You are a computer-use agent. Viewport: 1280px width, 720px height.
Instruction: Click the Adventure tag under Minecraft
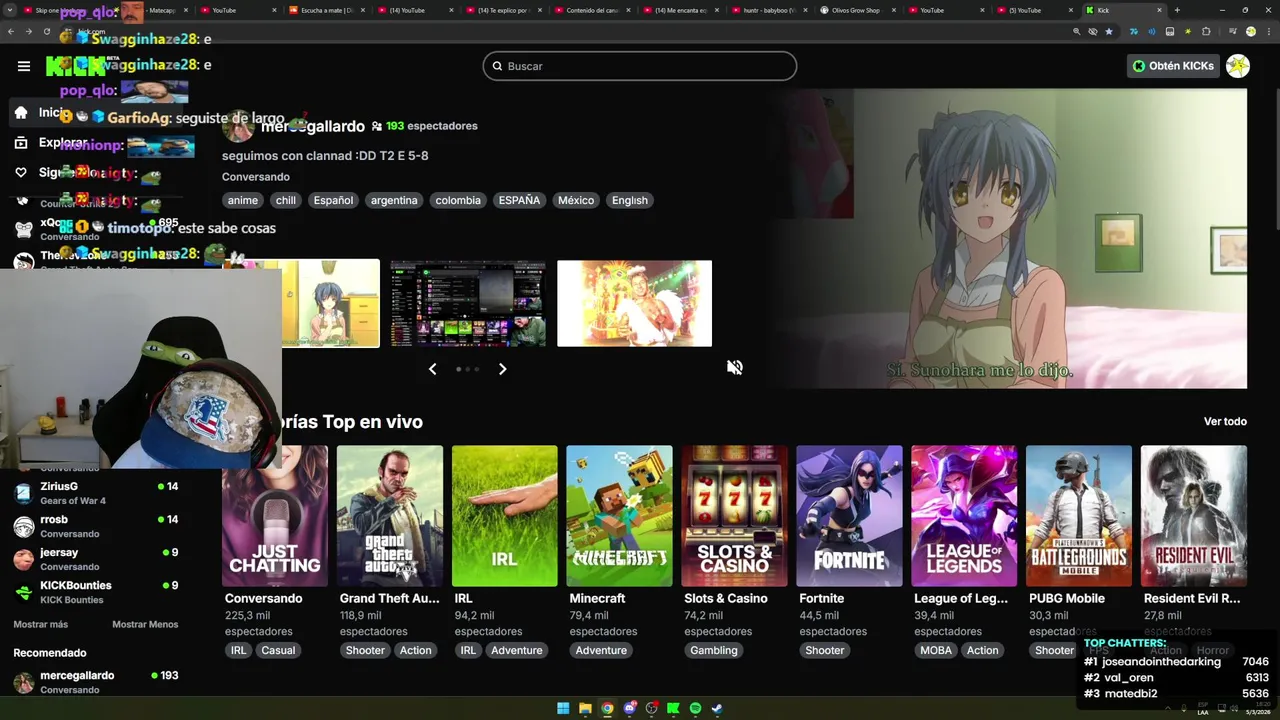click(x=601, y=650)
